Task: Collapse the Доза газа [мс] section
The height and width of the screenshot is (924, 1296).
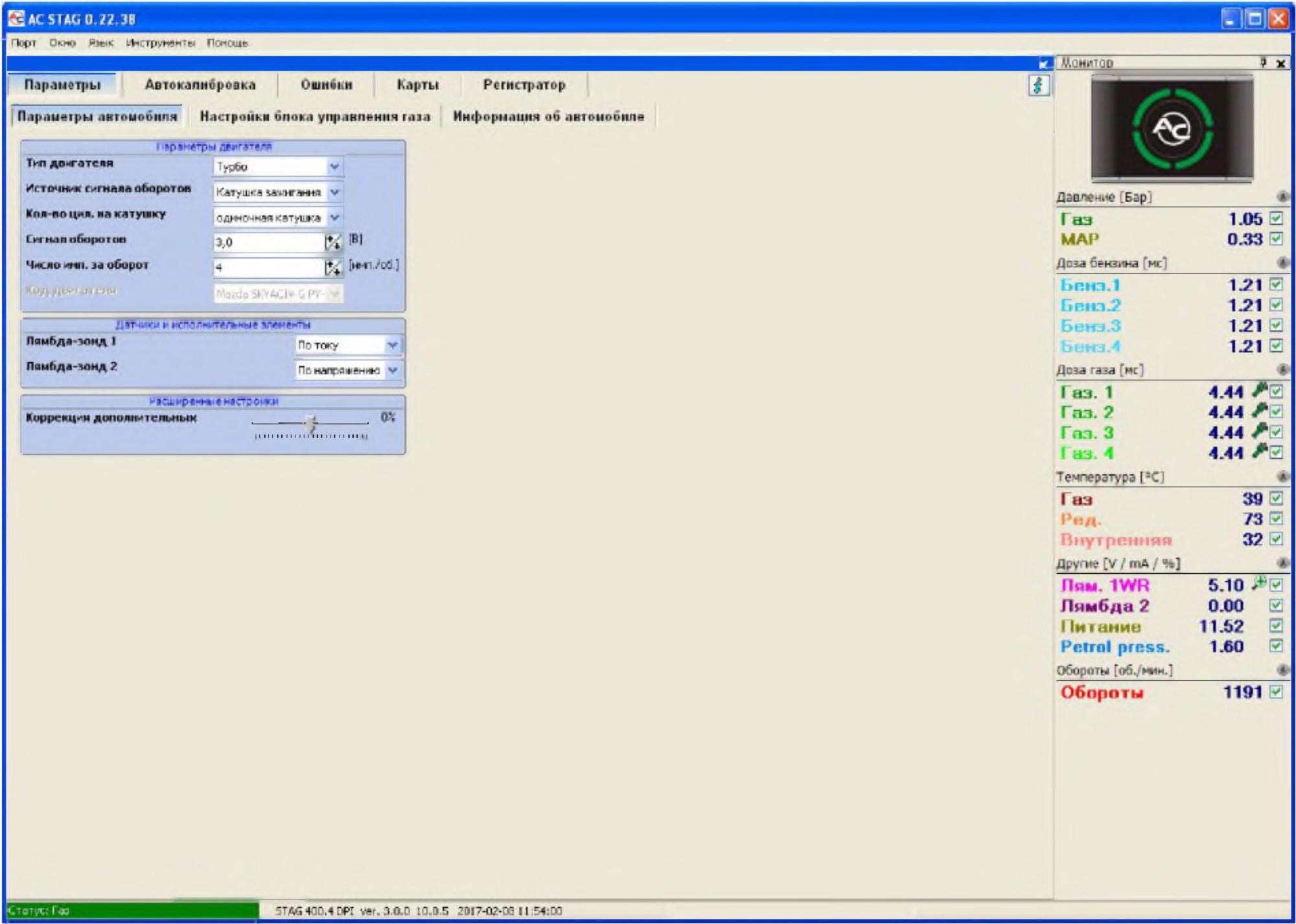Action: coord(1282,369)
